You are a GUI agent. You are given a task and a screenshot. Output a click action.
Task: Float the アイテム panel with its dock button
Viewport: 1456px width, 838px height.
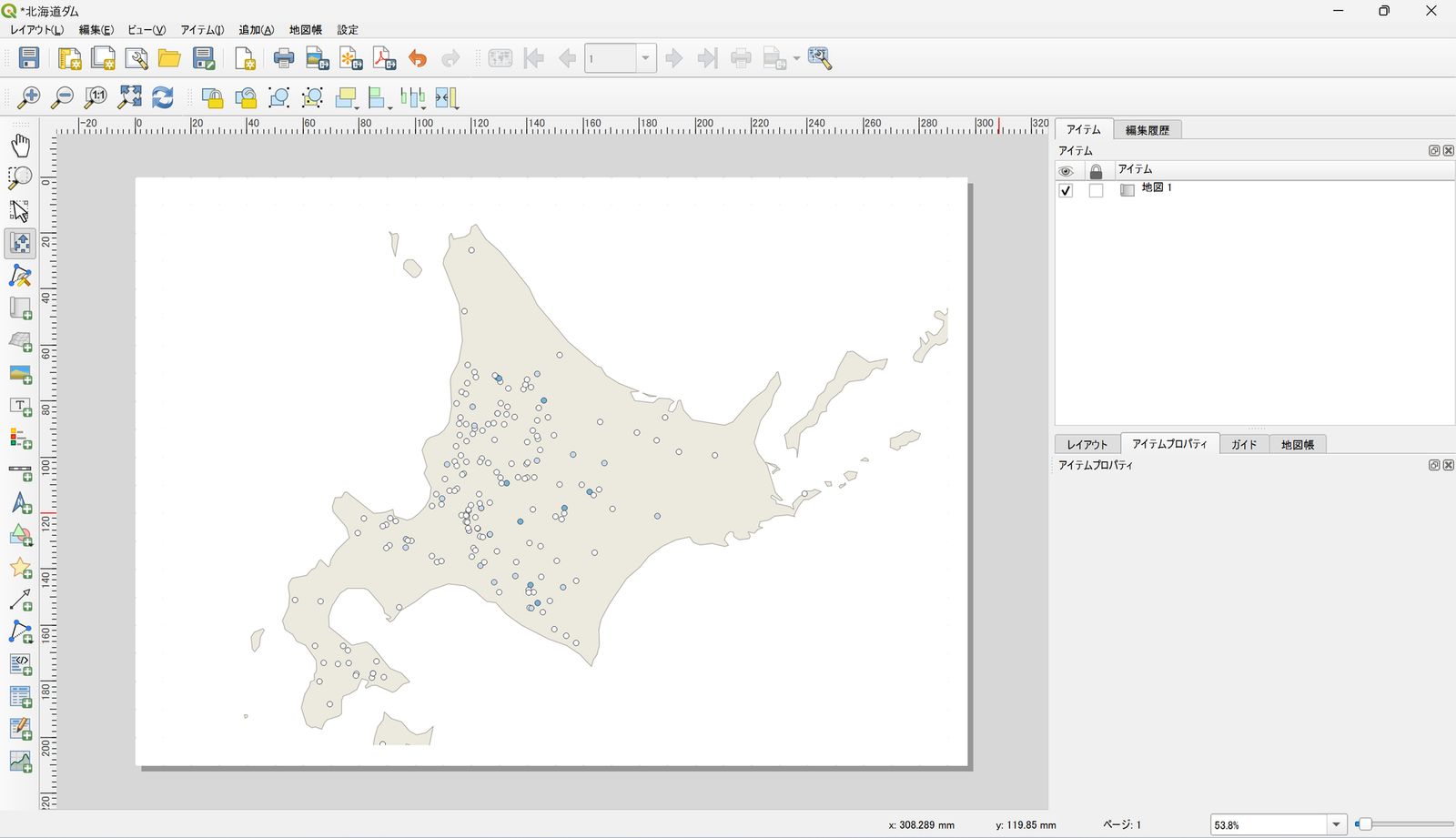pyautogui.click(x=1434, y=151)
